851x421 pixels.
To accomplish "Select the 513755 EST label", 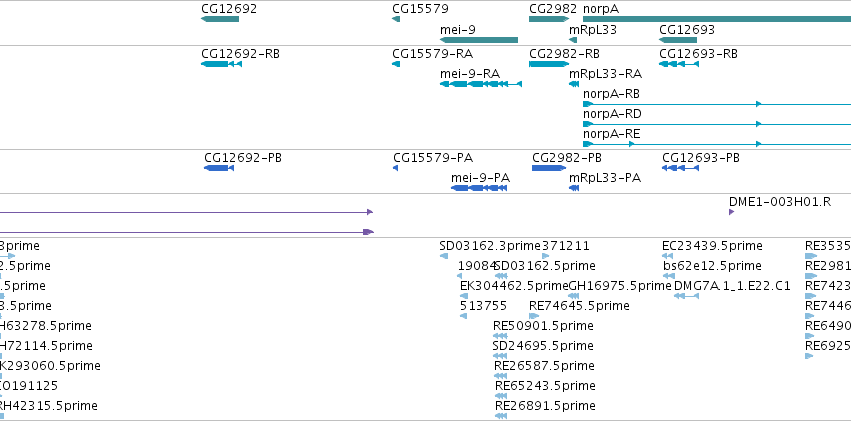I will [x=483, y=306].
